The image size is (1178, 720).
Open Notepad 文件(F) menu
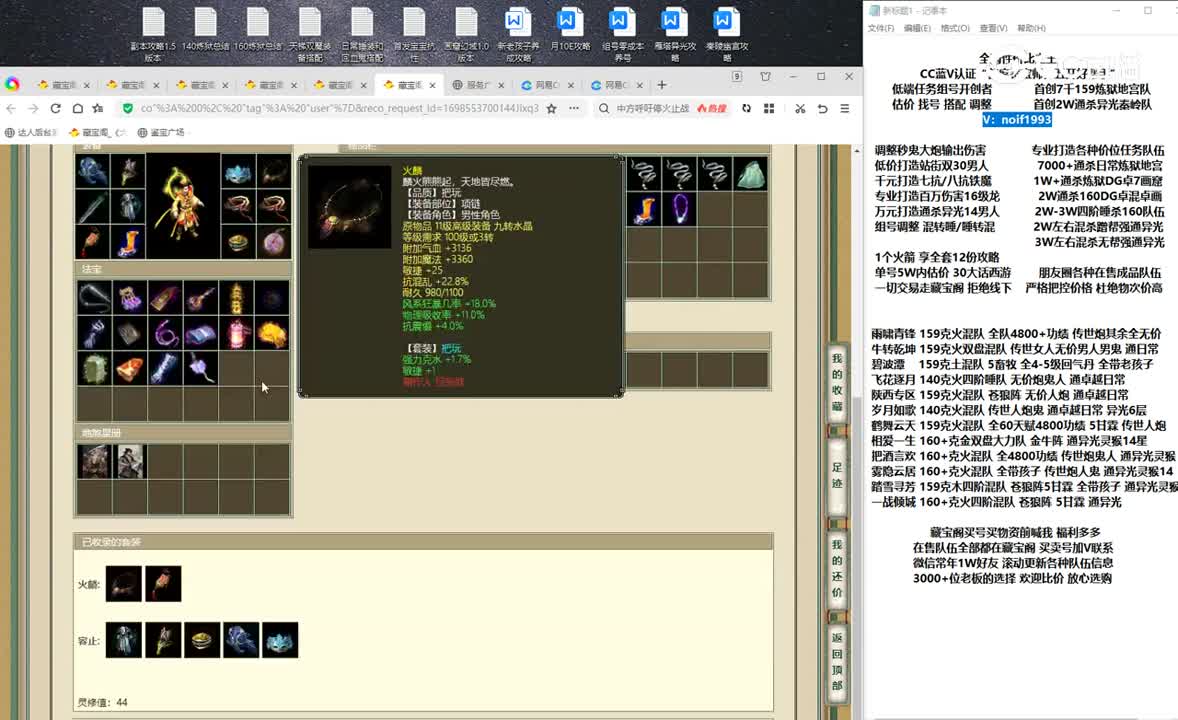[880, 28]
